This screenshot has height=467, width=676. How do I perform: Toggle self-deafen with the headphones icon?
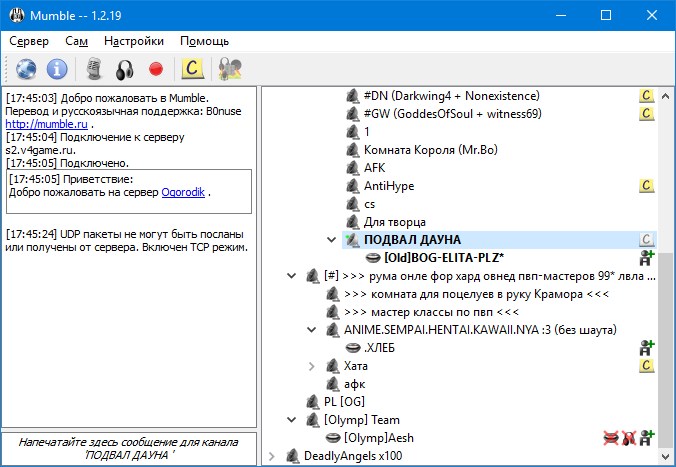point(125,68)
